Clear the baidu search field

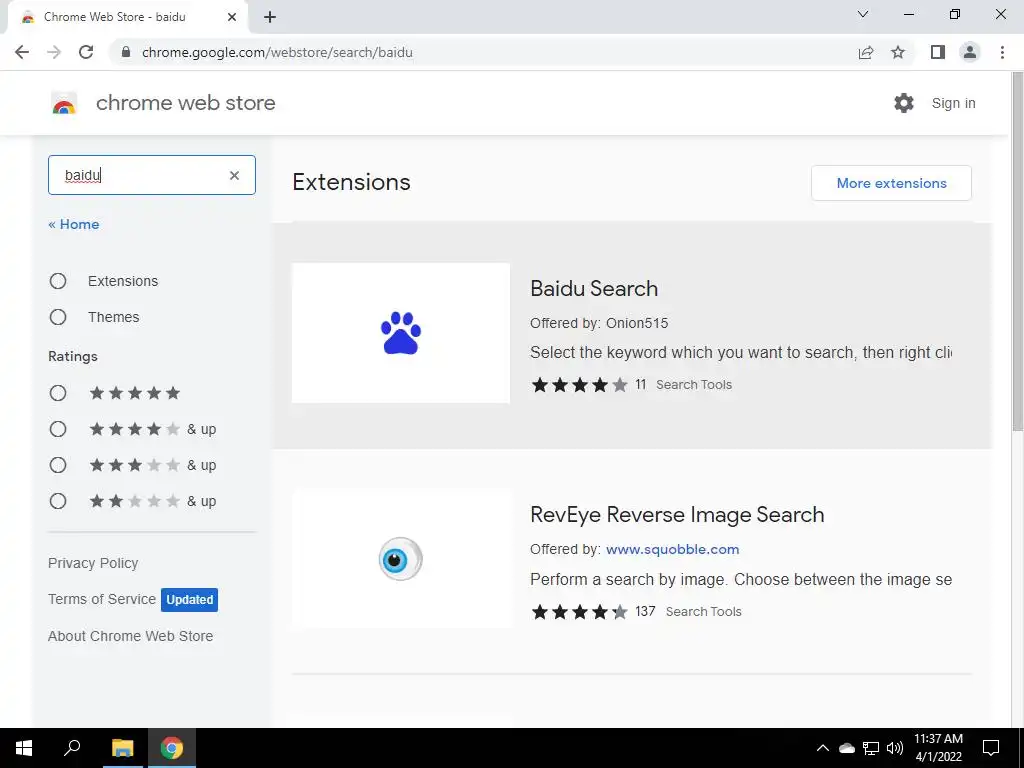click(x=234, y=175)
